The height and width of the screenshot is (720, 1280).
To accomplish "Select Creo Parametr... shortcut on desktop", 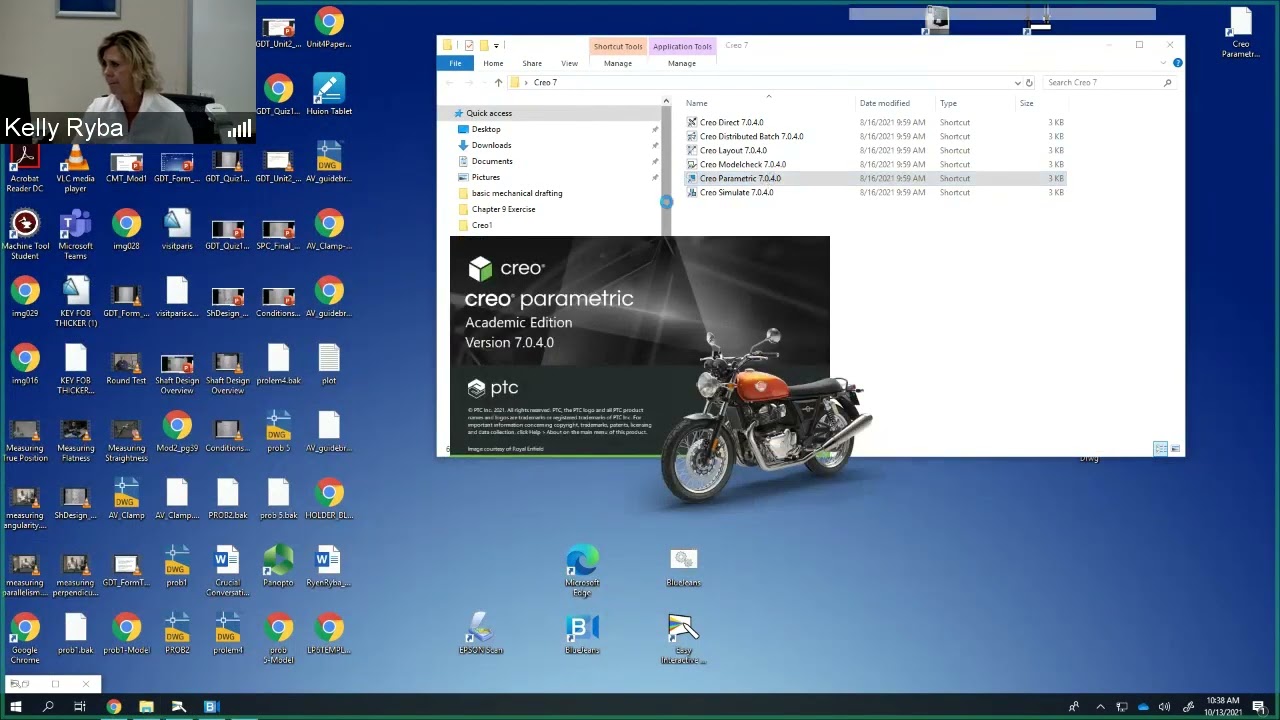I will pos(1241,33).
